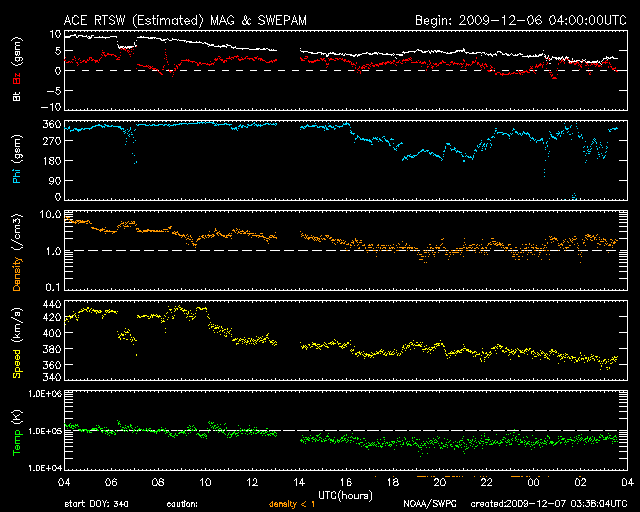Select the -5 tick on the Bt Bz axis
This screenshot has height=512, width=640.
(54, 91)
